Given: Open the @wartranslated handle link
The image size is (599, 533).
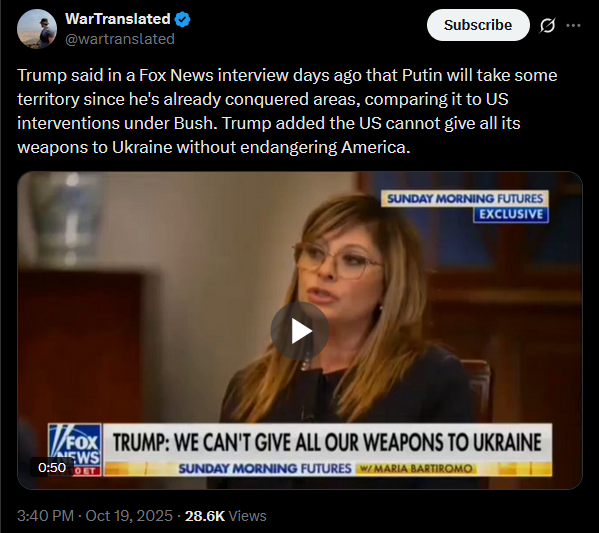Looking at the screenshot, I should (x=120, y=39).
